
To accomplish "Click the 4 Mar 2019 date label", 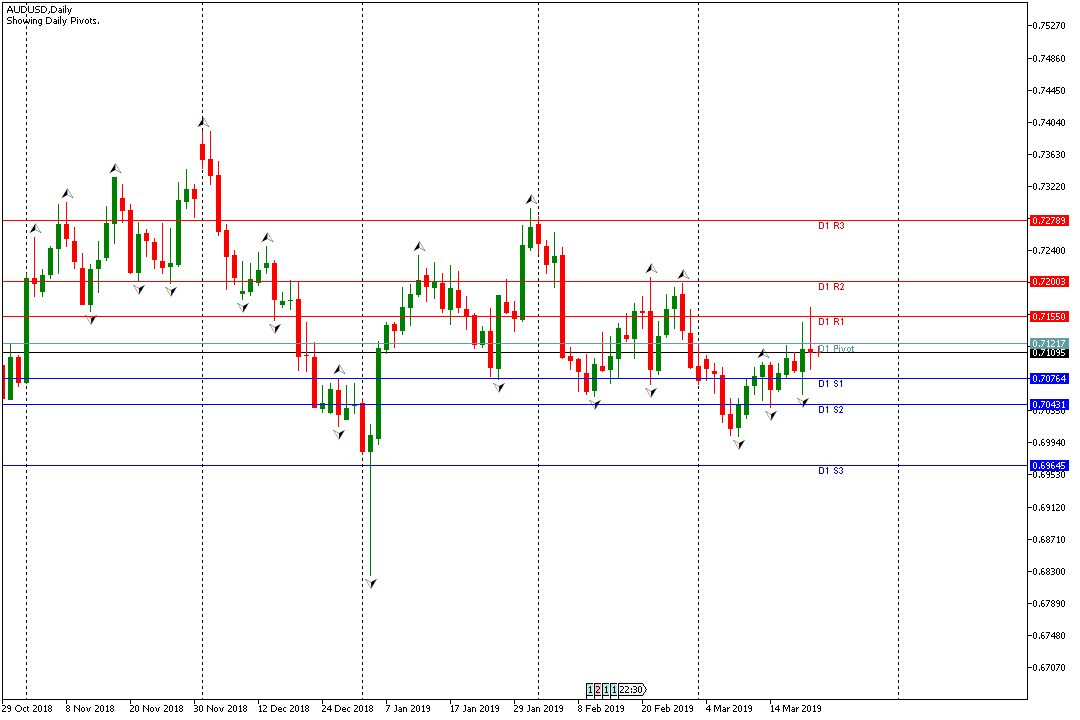I will 729,708.
